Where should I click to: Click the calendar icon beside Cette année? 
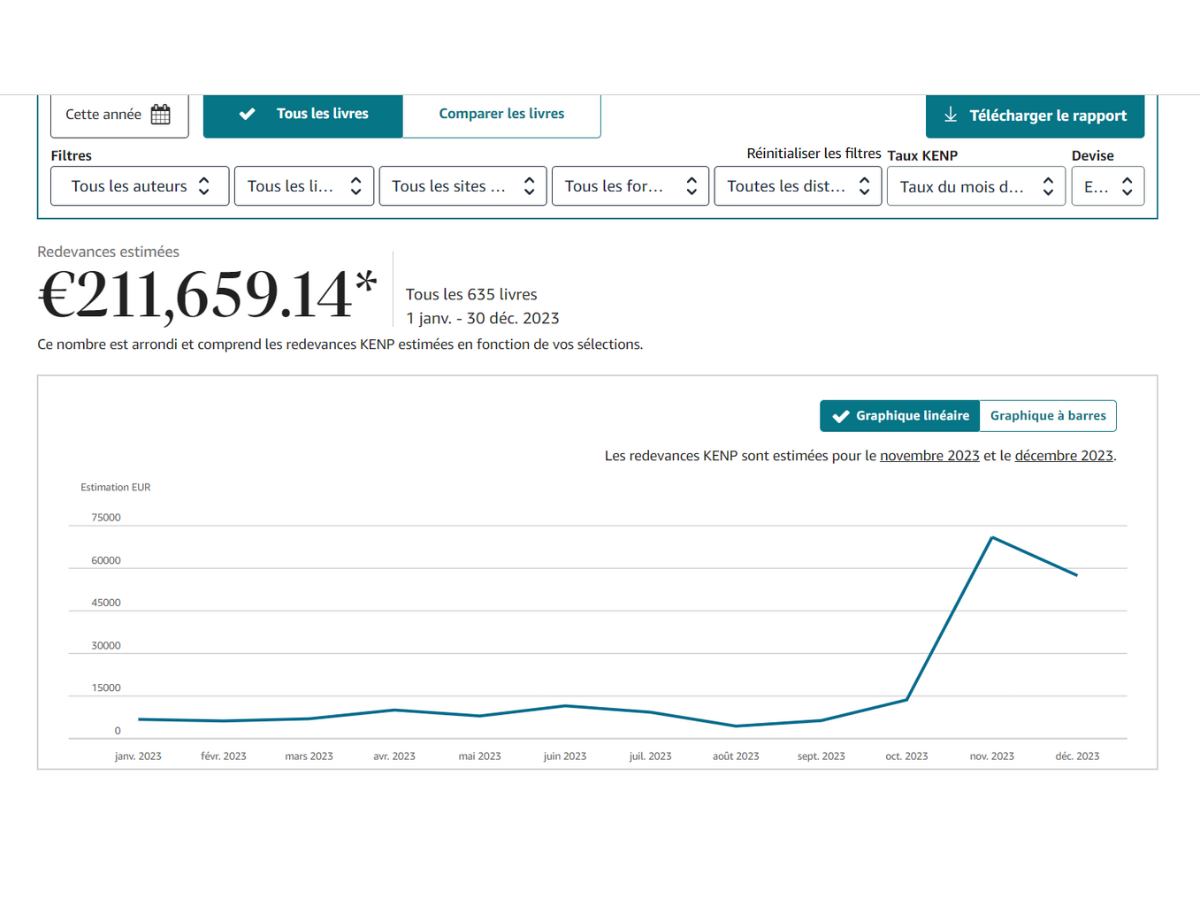(x=160, y=114)
